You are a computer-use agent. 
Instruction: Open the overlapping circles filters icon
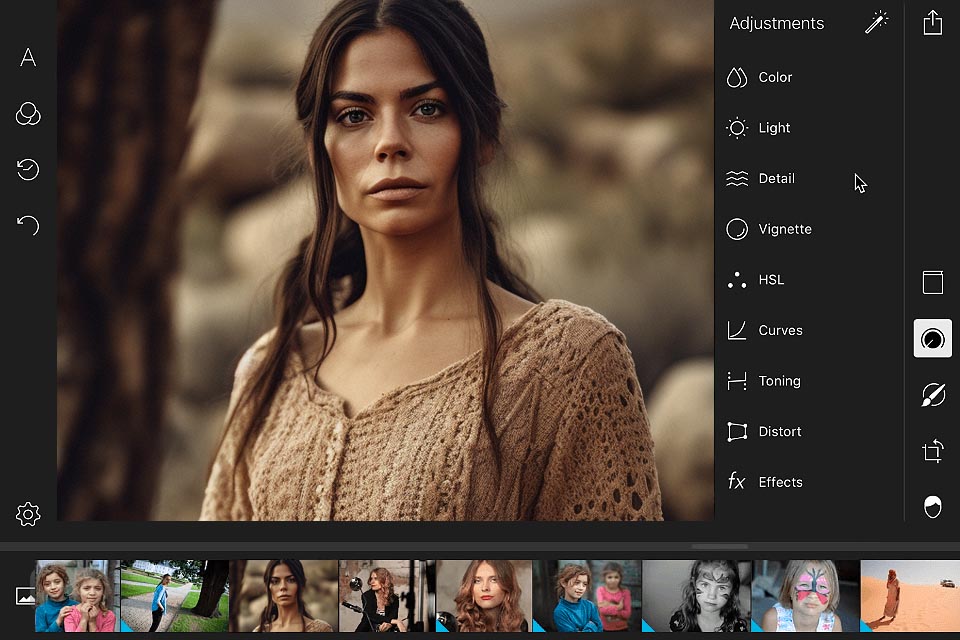(28, 113)
